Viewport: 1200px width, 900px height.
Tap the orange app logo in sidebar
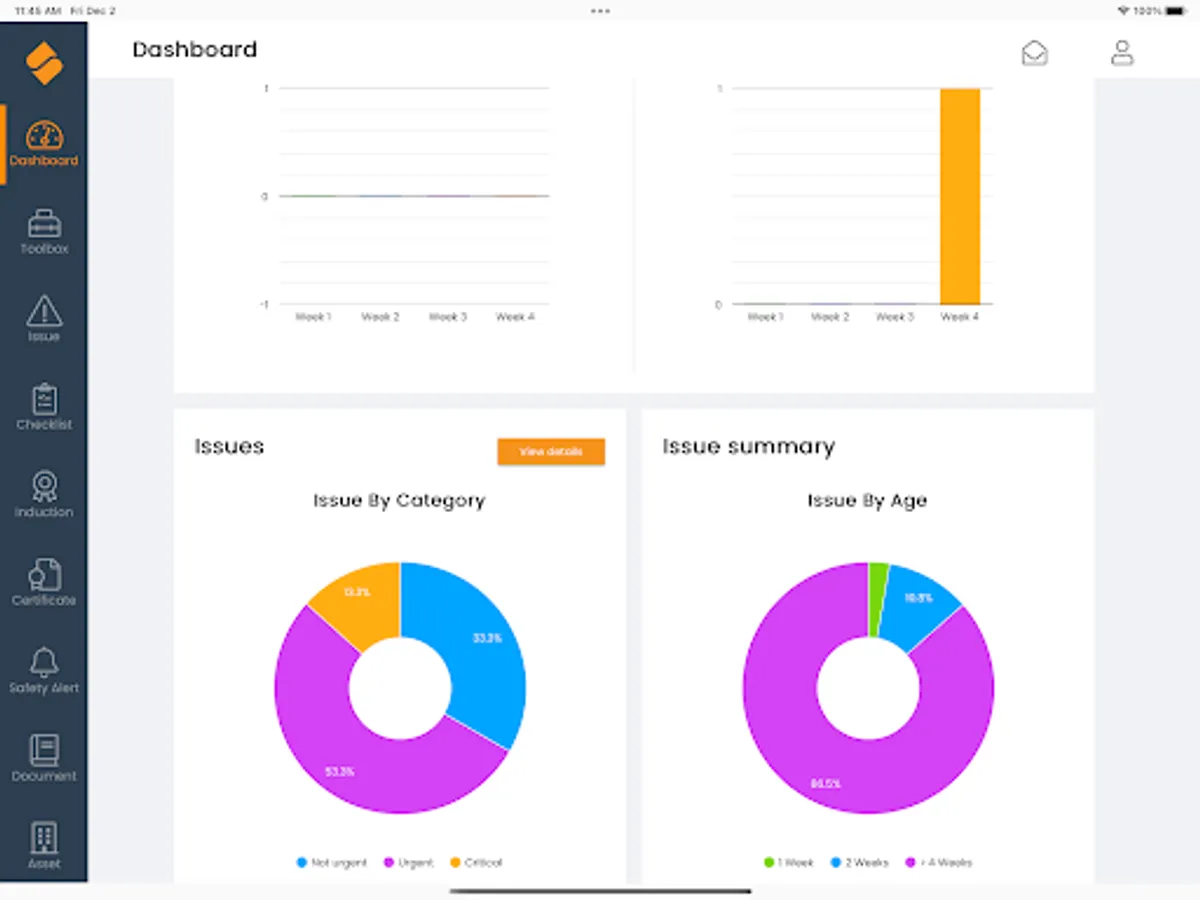point(44,63)
